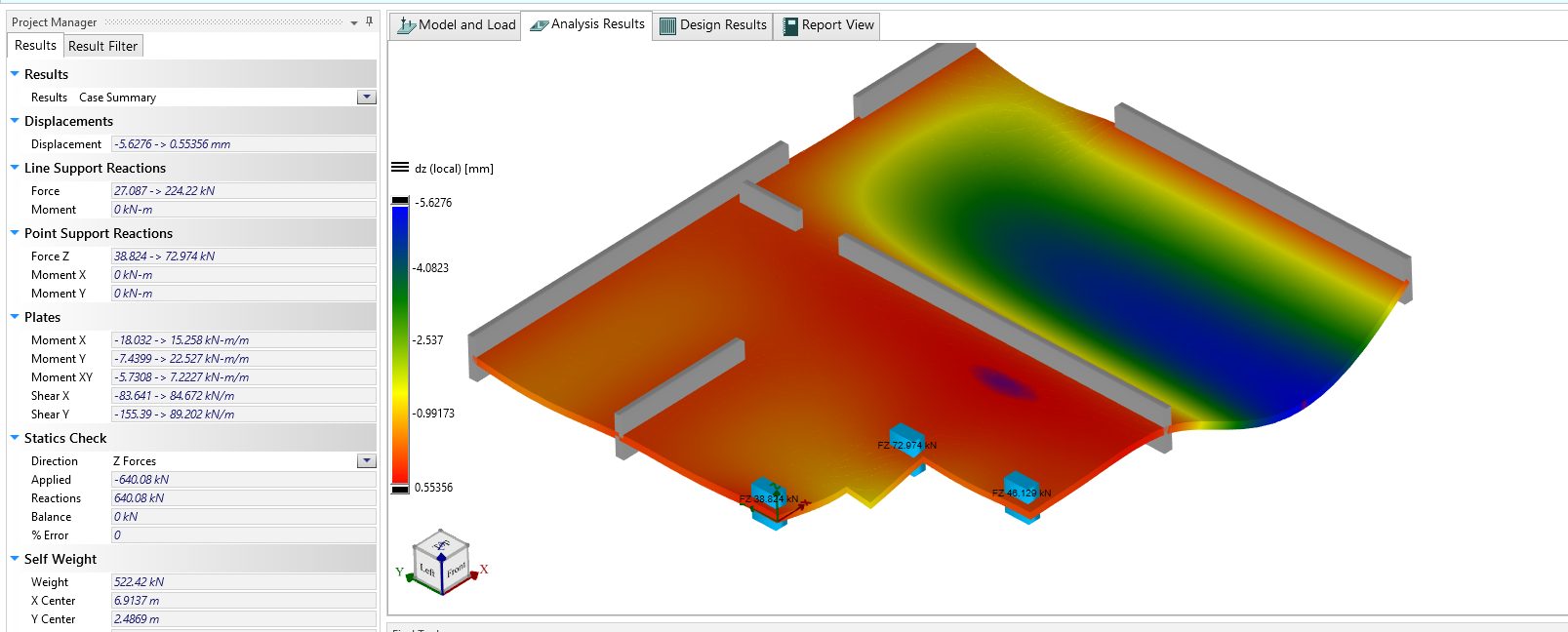Click the -0.99173 legend value
The height and width of the screenshot is (632, 1568).
tap(433, 414)
